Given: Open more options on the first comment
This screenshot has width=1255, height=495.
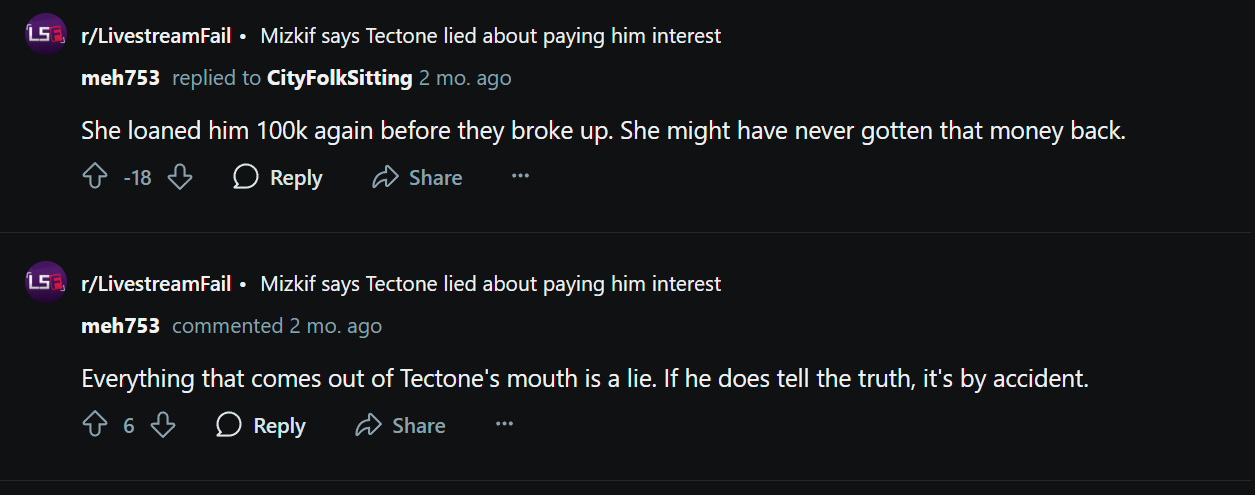Looking at the screenshot, I should (520, 177).
